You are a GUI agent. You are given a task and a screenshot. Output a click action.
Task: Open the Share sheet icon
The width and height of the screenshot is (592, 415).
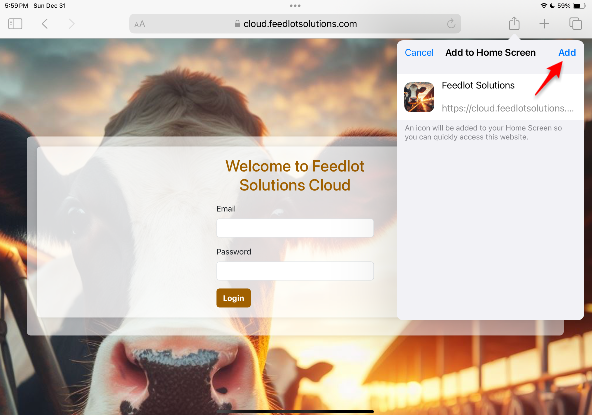point(514,23)
